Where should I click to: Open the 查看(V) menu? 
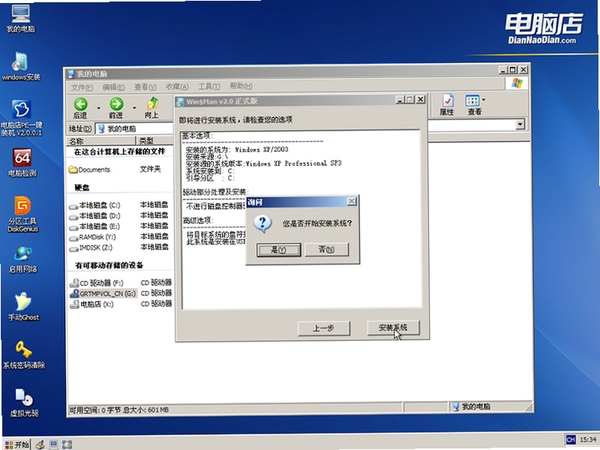pos(145,87)
